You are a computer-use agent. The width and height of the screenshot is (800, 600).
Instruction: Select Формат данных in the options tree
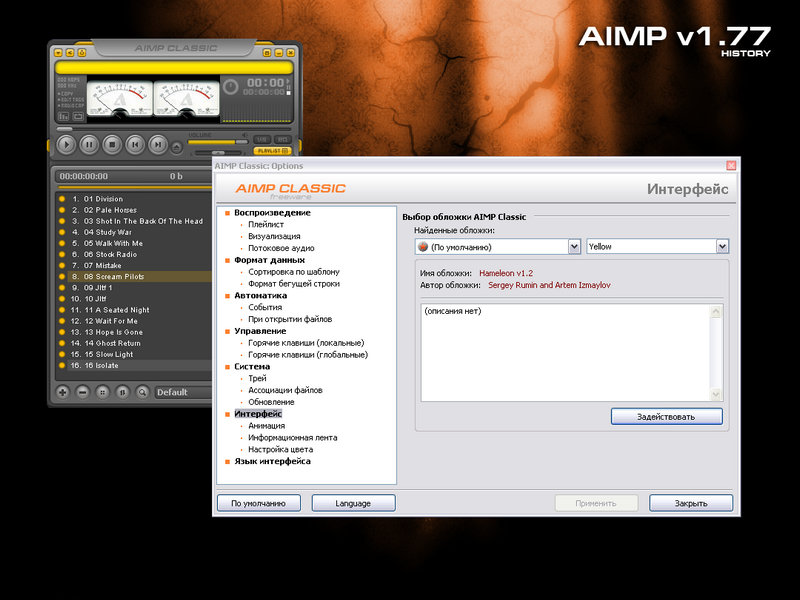click(x=269, y=260)
